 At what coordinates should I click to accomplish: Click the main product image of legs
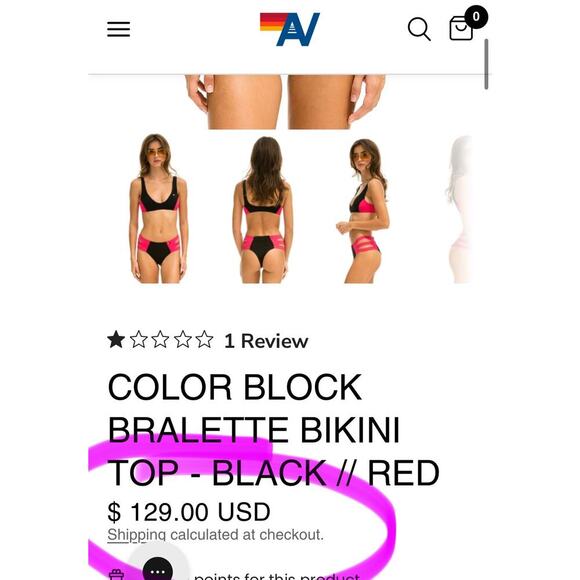click(x=285, y=102)
